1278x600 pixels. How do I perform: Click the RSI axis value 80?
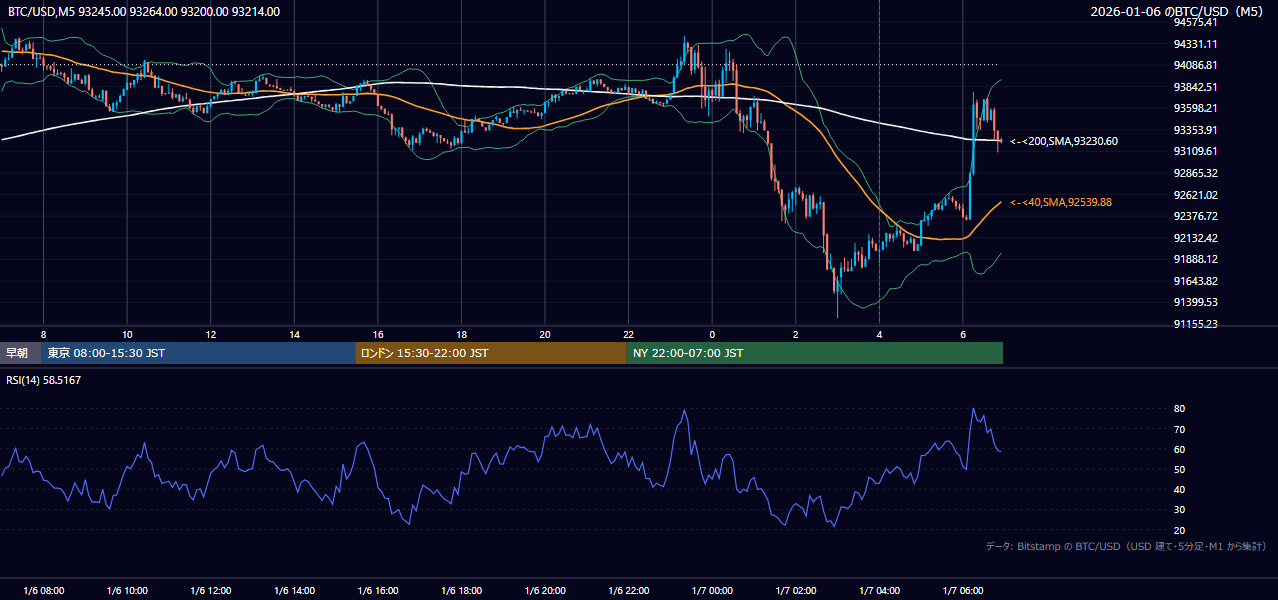(x=1179, y=409)
